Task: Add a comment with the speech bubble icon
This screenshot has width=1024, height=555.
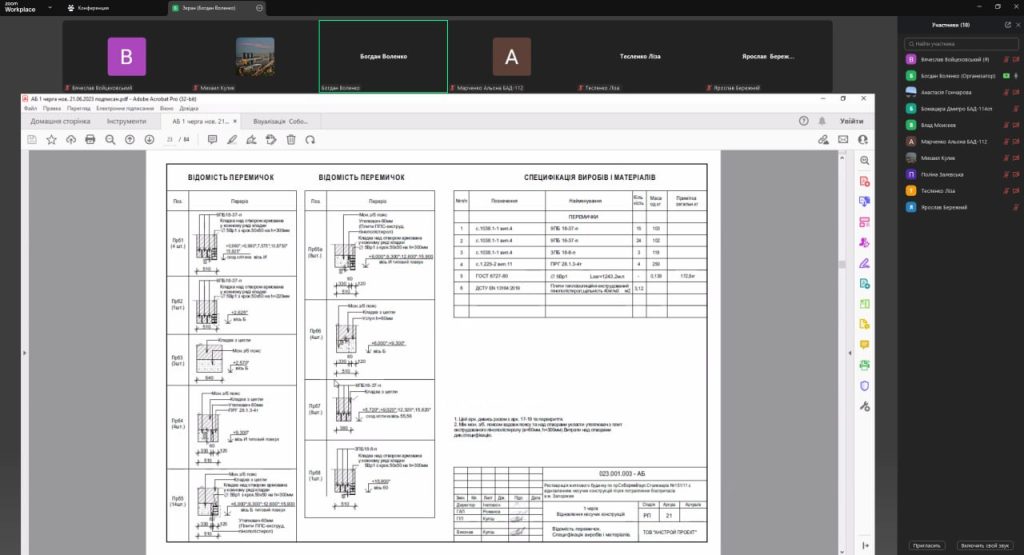Action: 211,140
